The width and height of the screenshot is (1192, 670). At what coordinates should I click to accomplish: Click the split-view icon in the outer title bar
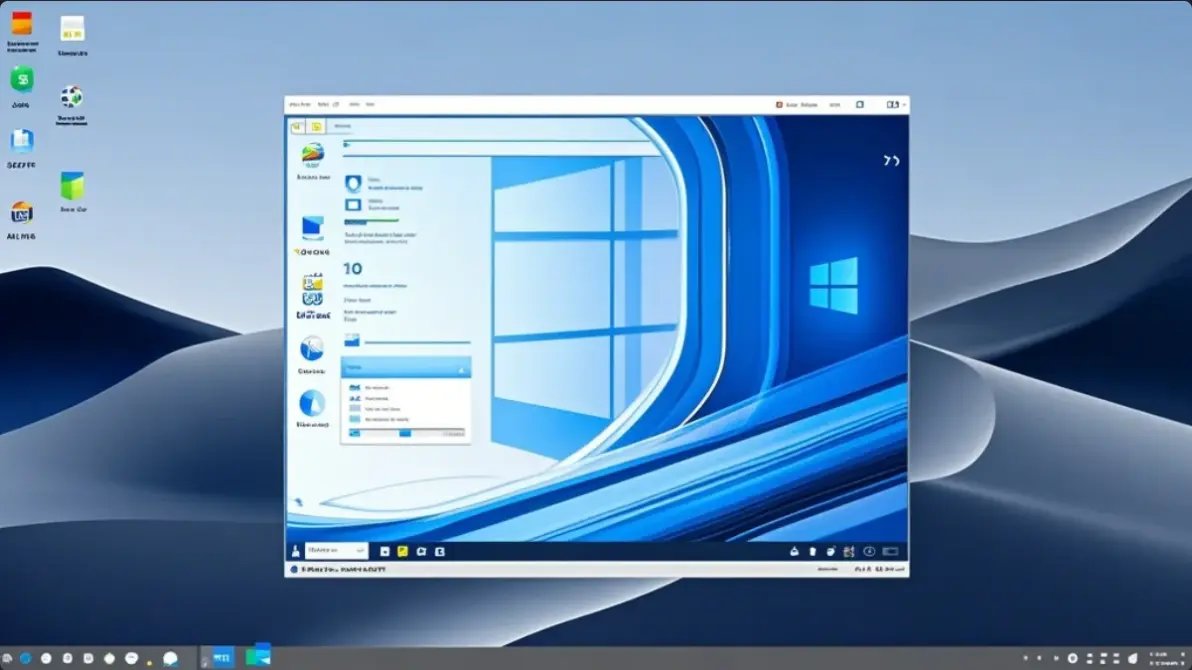(892, 105)
